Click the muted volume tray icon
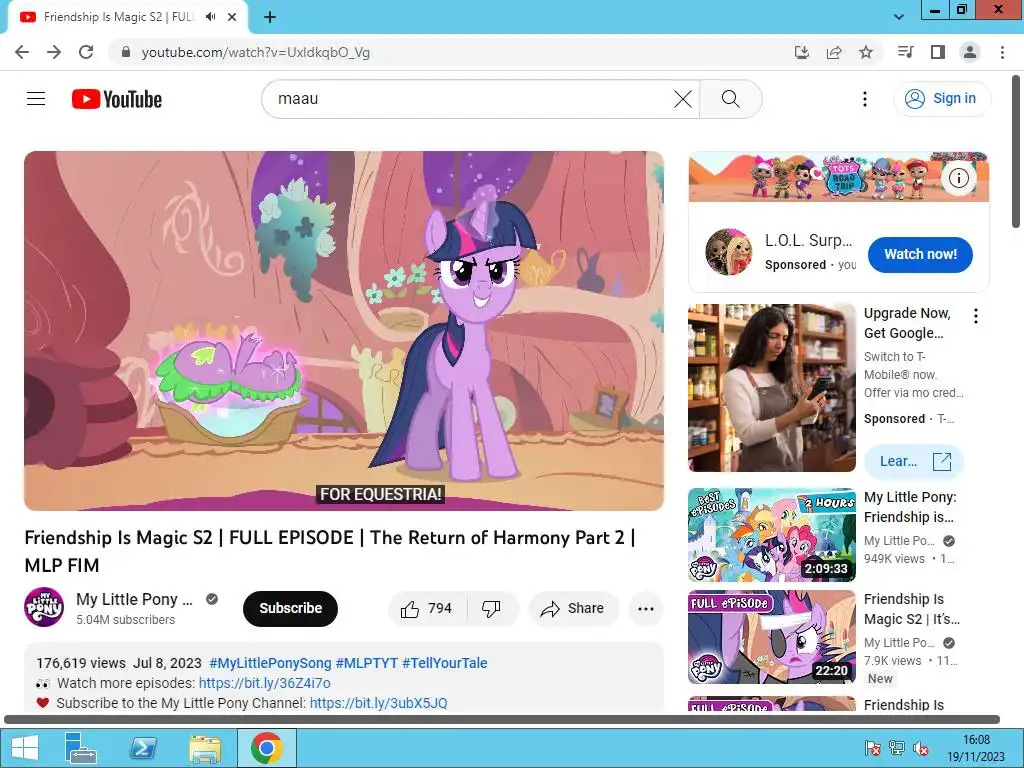 click(921, 748)
